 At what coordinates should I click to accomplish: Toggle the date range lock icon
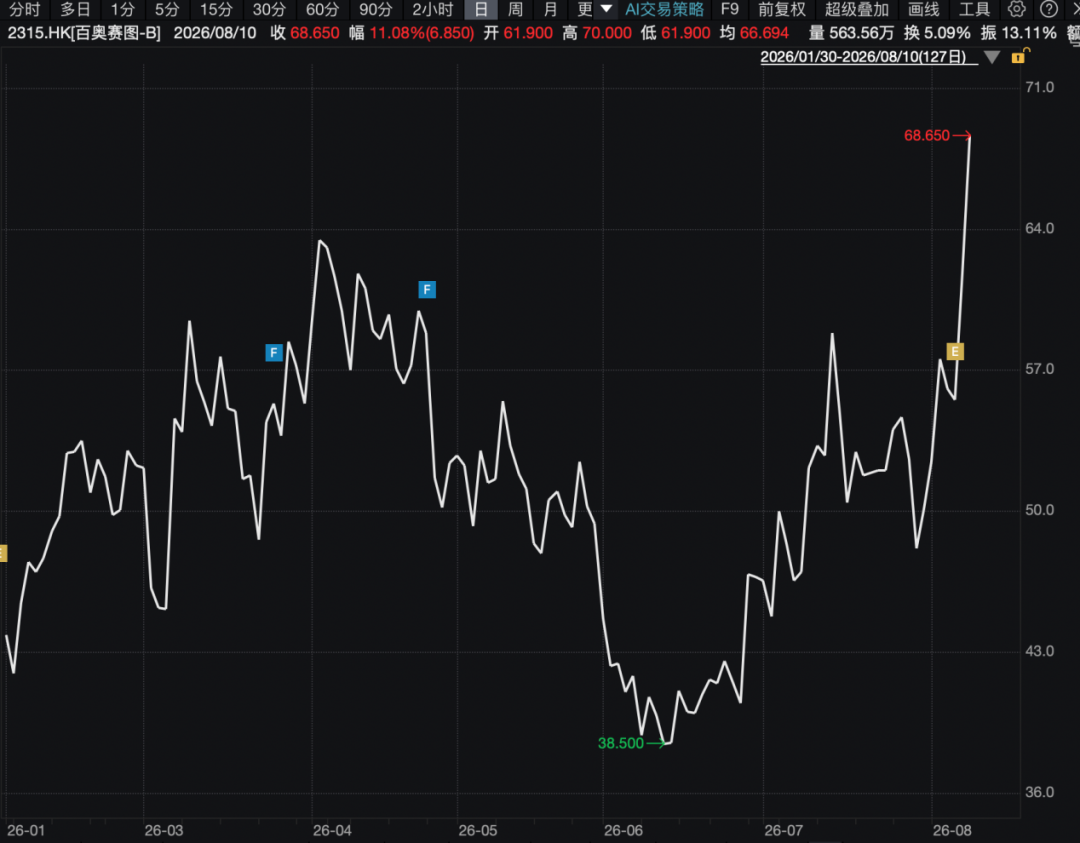pos(1020,56)
